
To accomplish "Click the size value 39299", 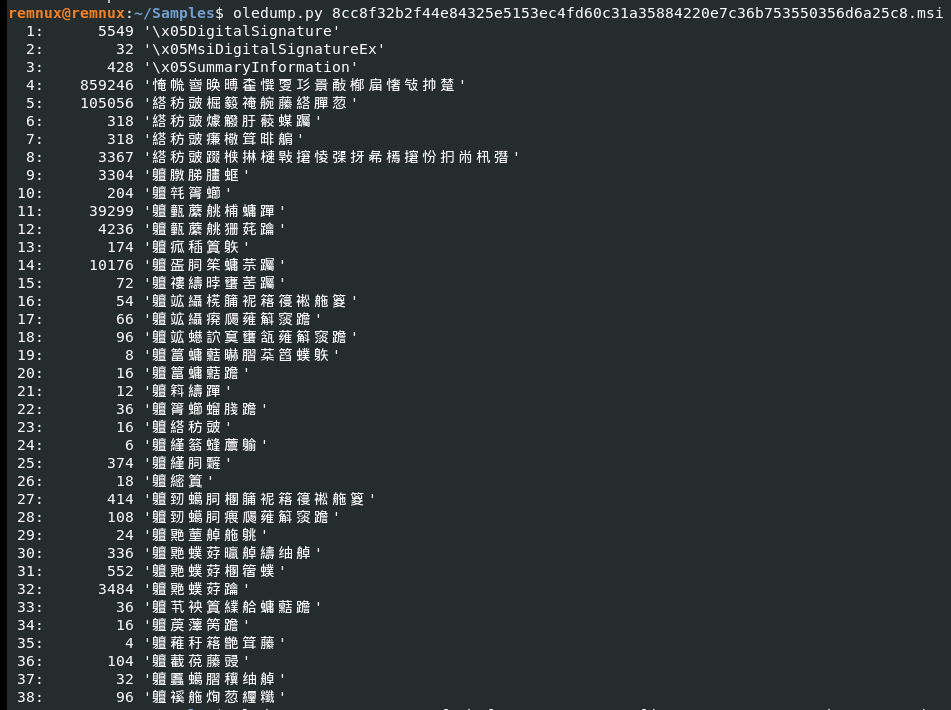I will (111, 211).
